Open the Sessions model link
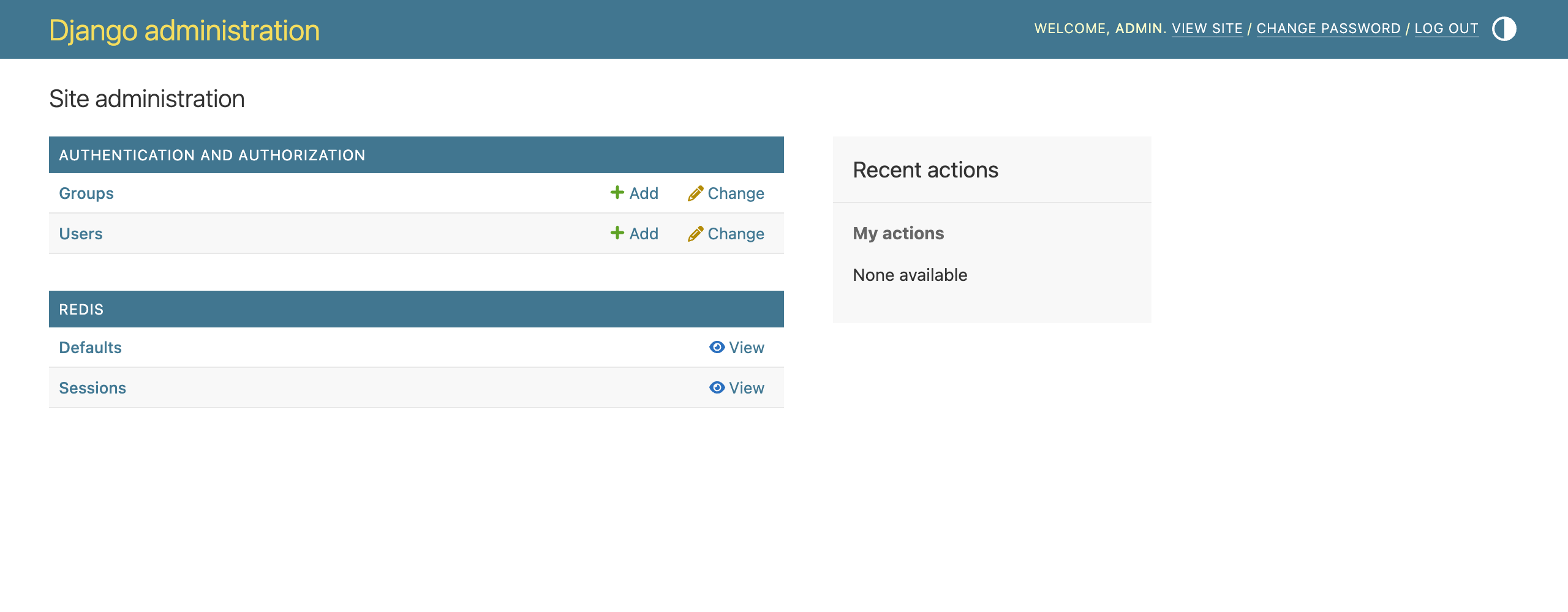The width and height of the screenshot is (1568, 612). point(92,388)
